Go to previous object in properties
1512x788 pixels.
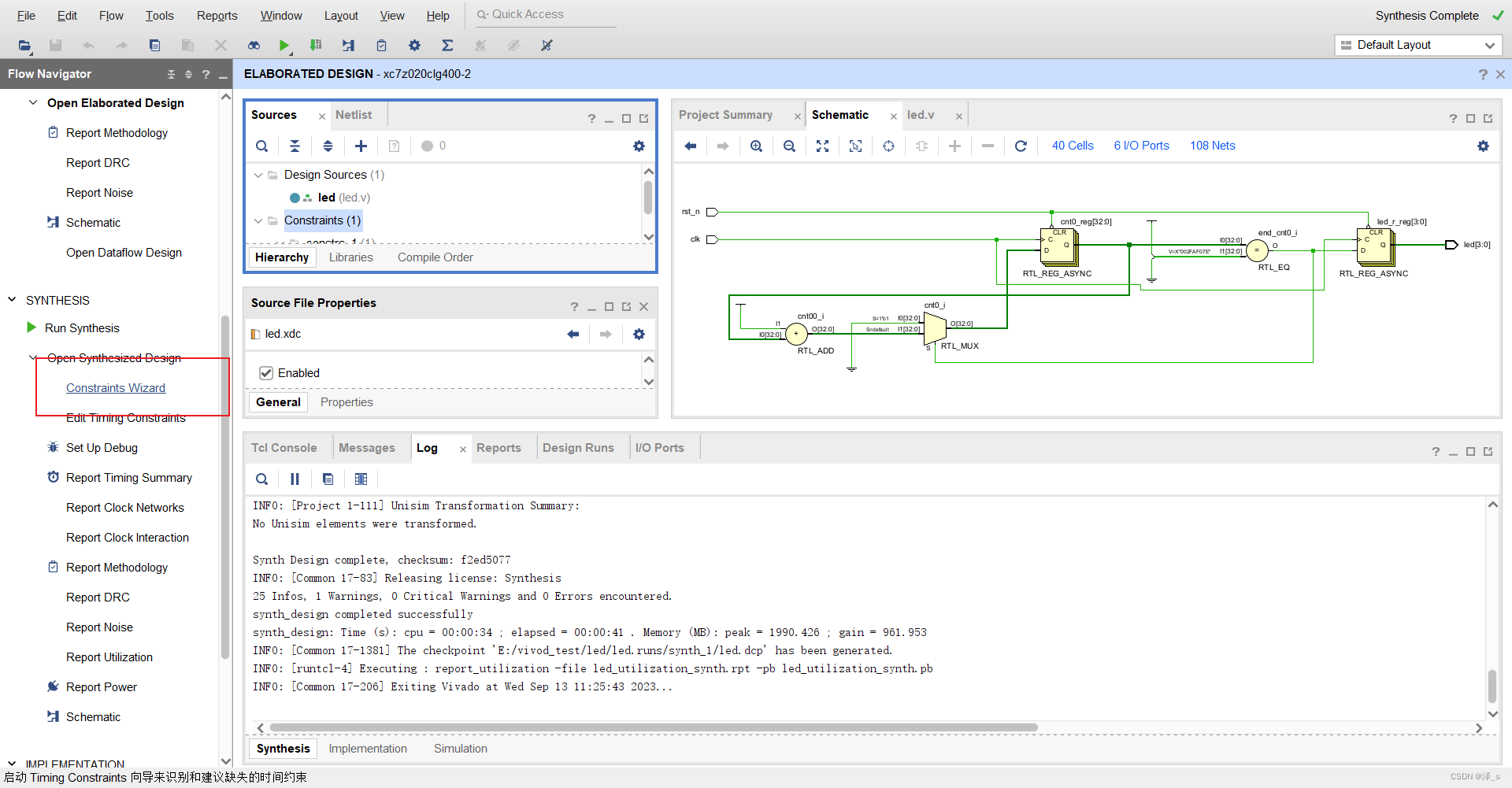(573, 334)
